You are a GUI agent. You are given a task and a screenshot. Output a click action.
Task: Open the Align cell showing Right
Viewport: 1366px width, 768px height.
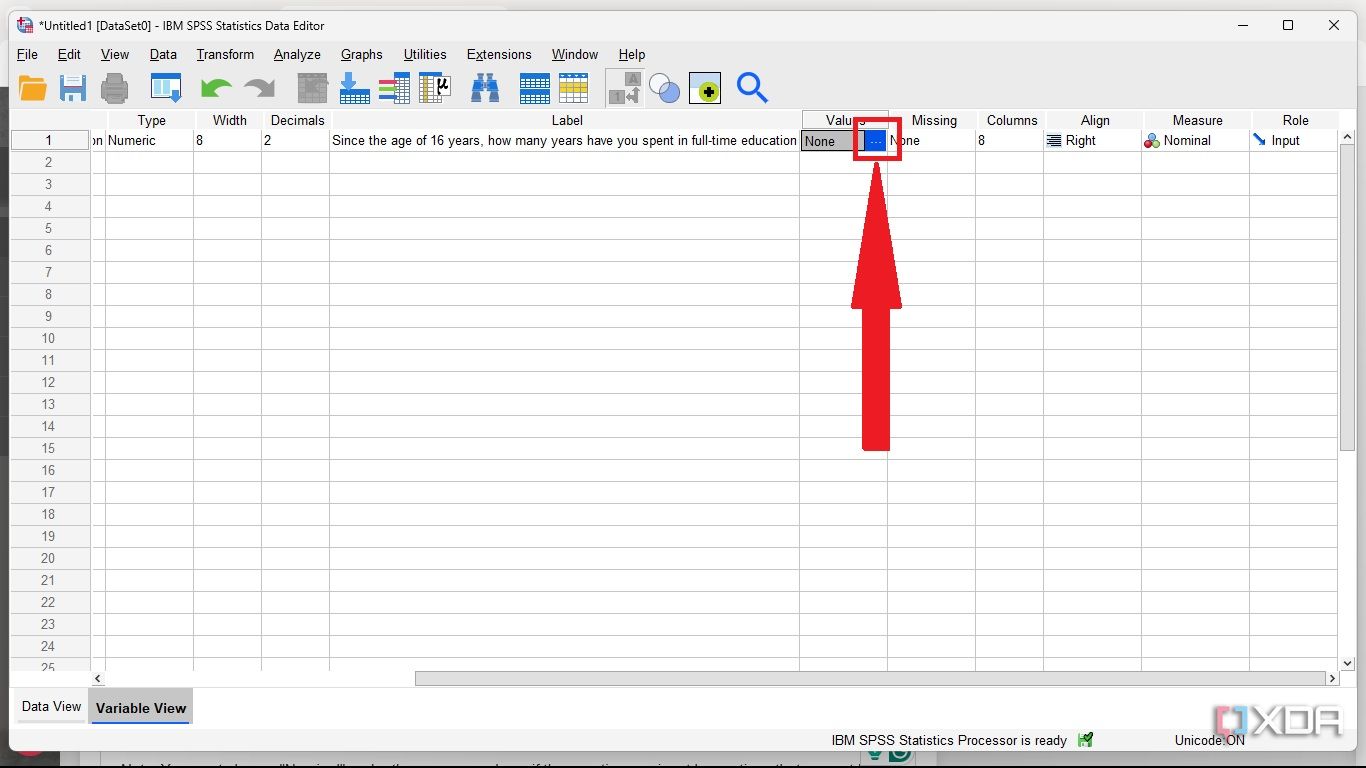1093,141
